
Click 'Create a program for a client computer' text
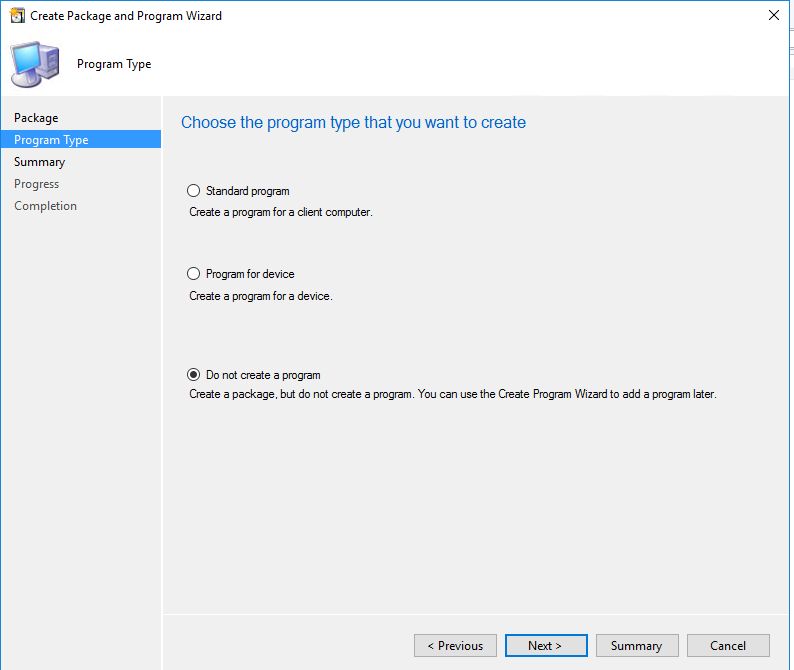click(280, 212)
